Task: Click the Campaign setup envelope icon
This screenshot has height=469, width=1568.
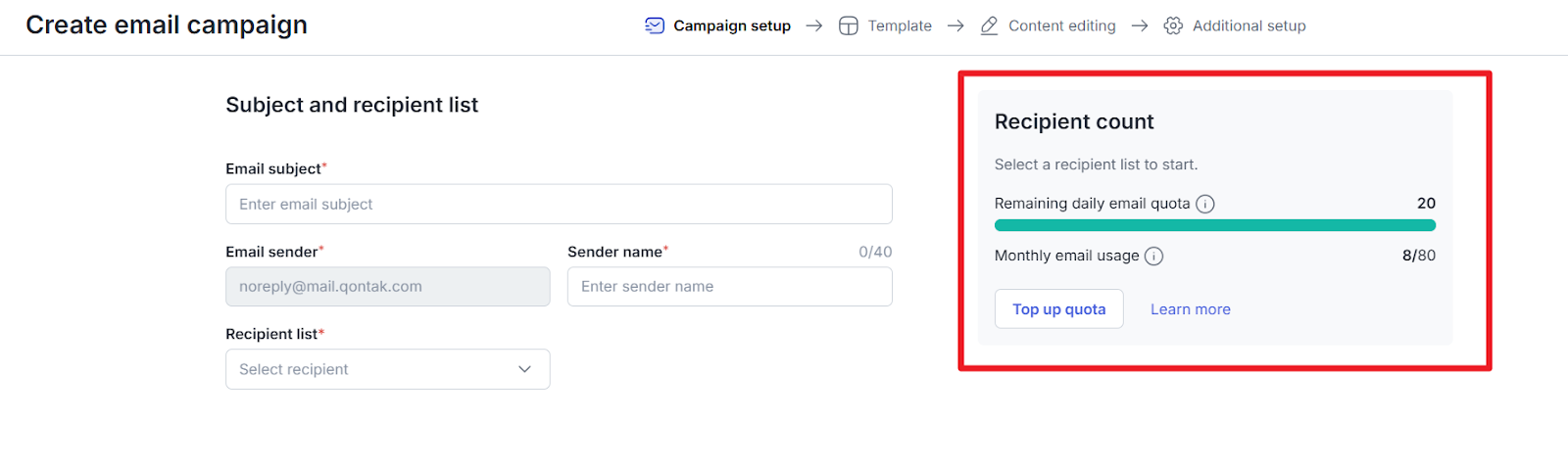Action: click(655, 25)
